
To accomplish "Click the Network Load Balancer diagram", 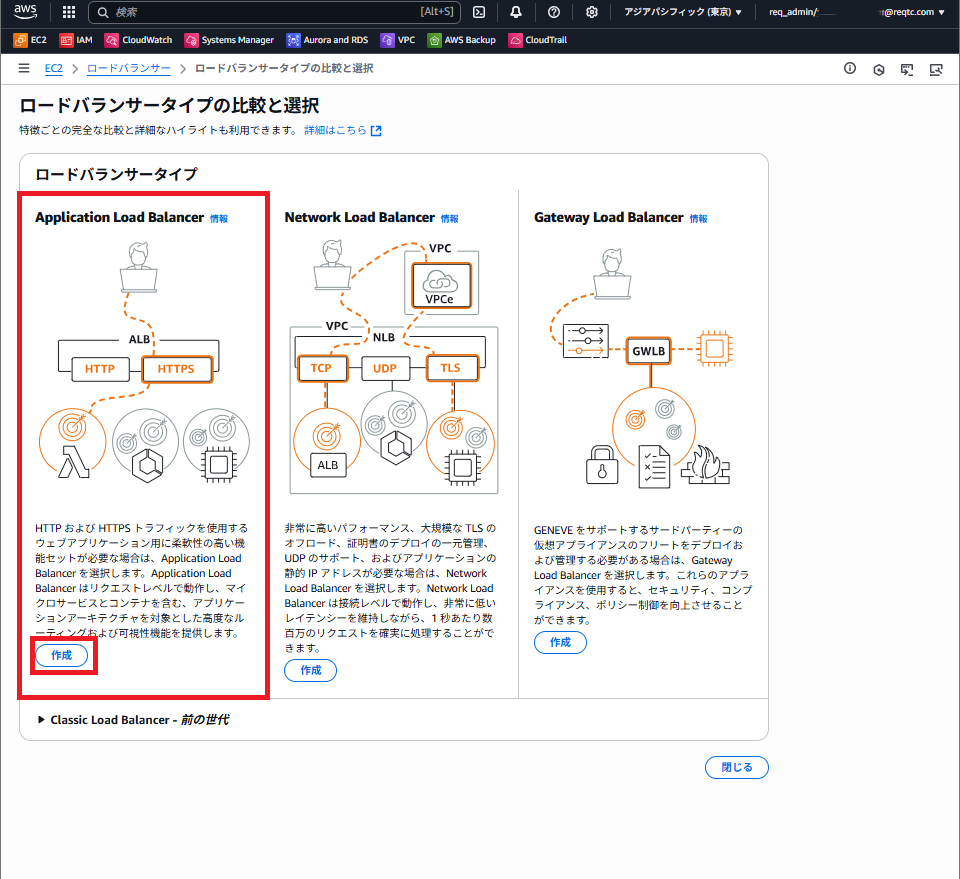I will coord(393,367).
